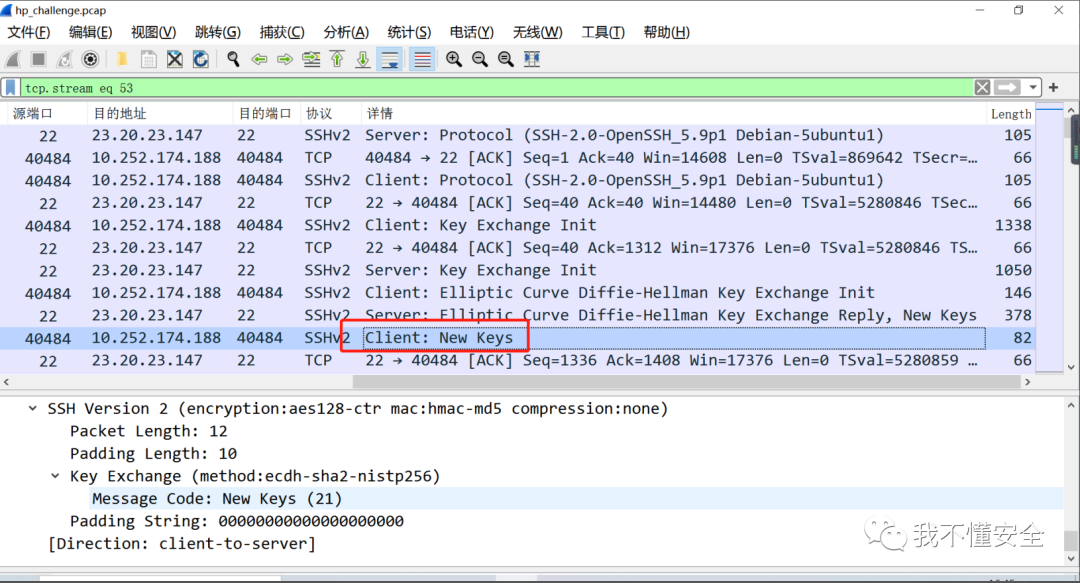The height and width of the screenshot is (583, 1080).
Task: Jump to last packet icon
Action: (x=363, y=59)
